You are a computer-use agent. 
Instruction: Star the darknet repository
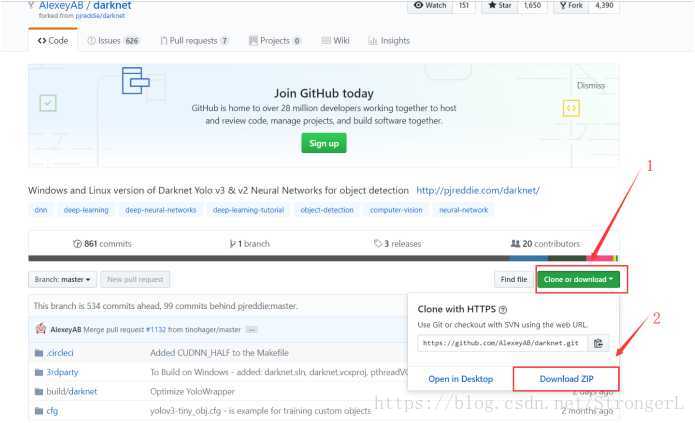coord(500,6)
